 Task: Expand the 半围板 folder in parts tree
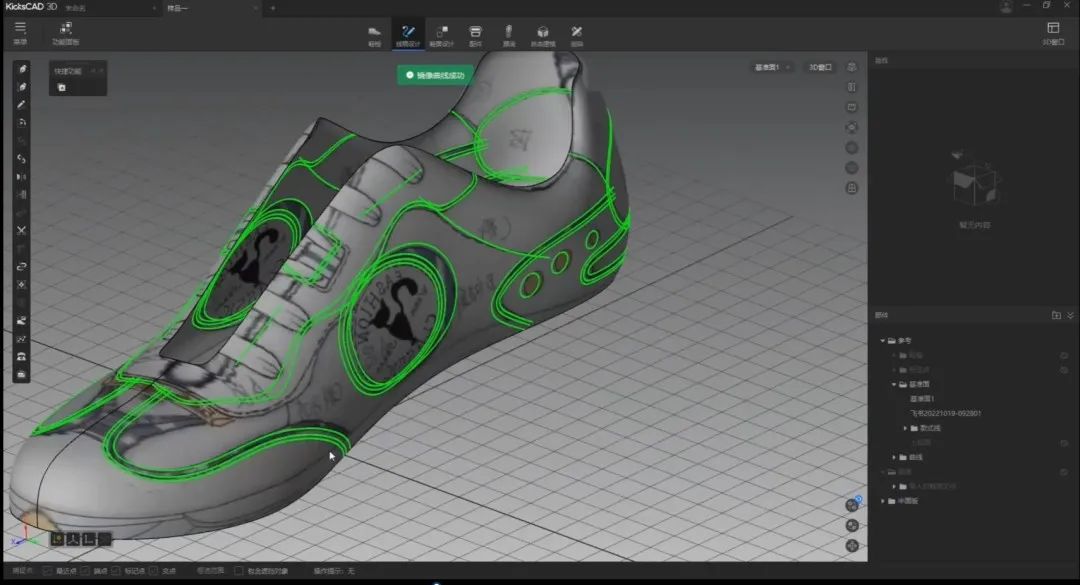click(882, 501)
